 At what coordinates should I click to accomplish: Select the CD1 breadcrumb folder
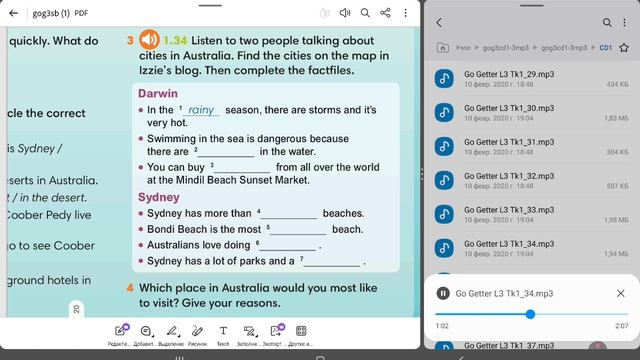[606, 48]
